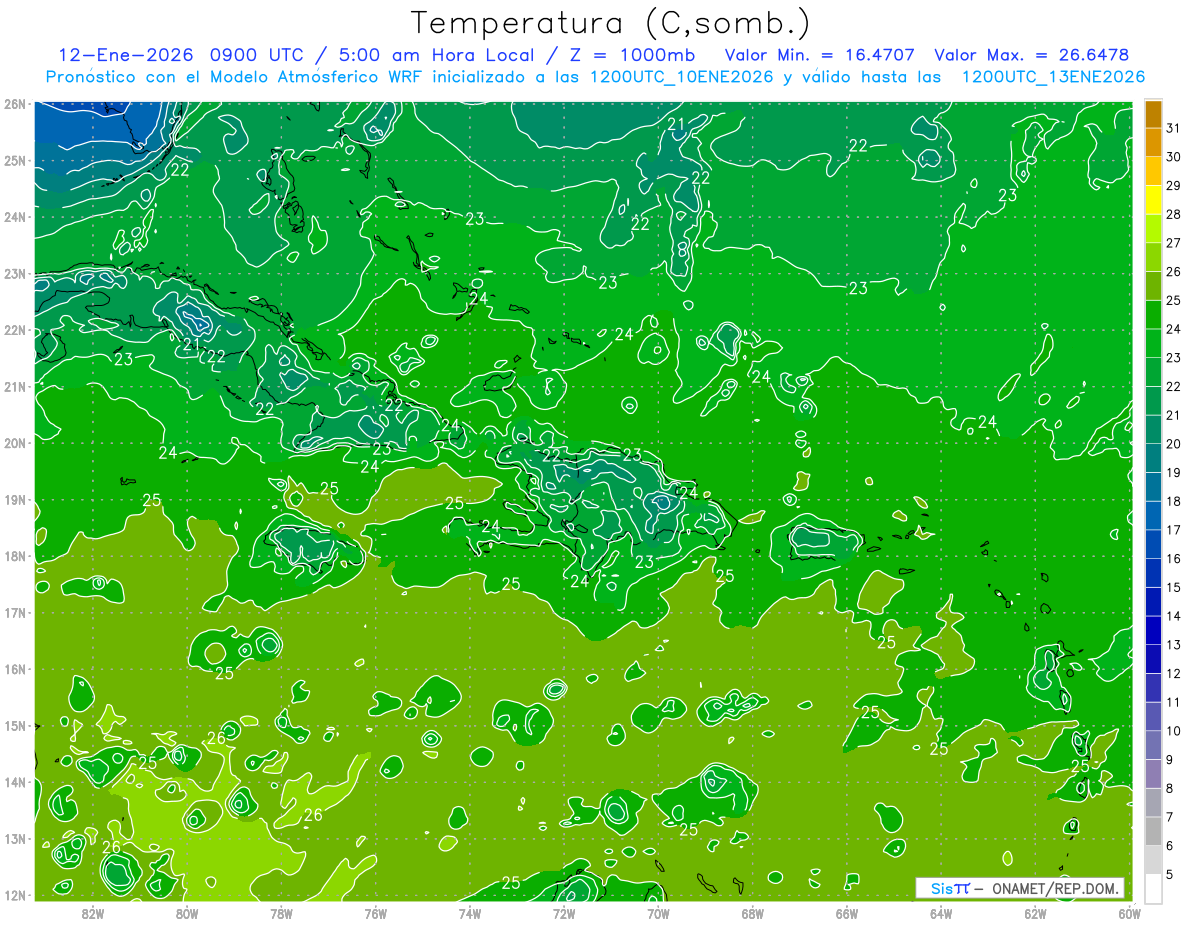The height and width of the screenshot is (927, 1200).
Task: Click the "1200UTC_13ENE2026" valid-until time
Action: [1053, 77]
